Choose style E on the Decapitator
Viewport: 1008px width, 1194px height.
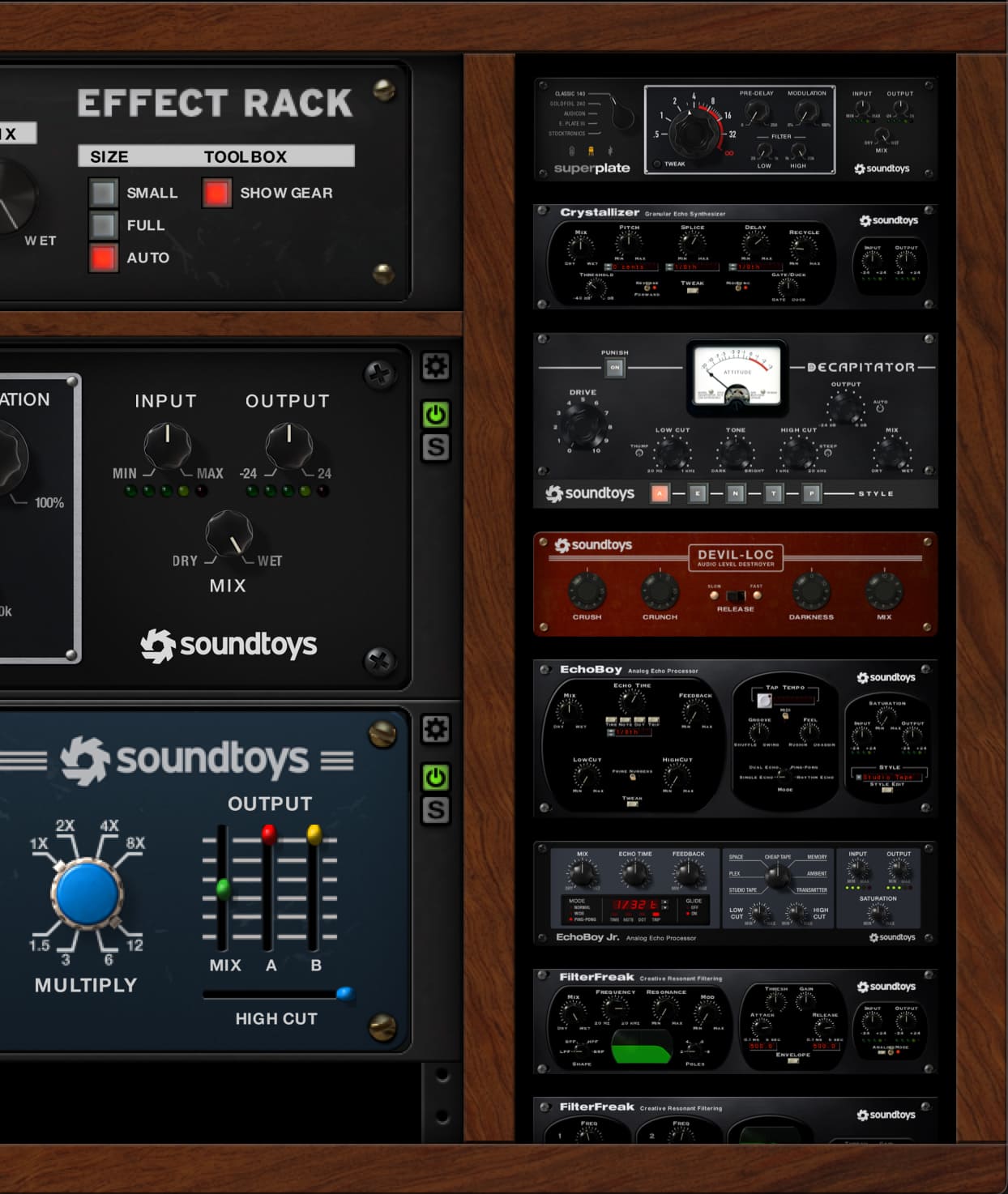tap(698, 493)
